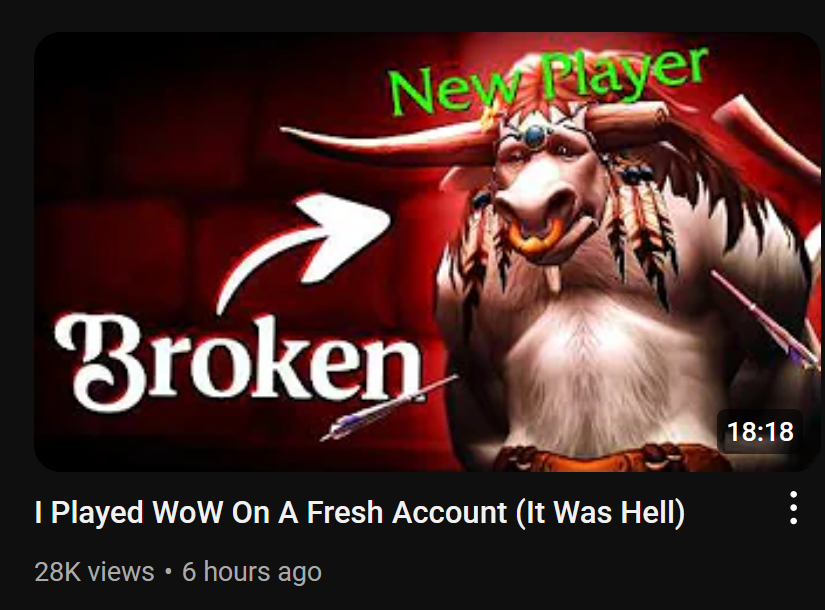Click the feather braid beside Tauren's face
The image size is (825, 610).
[x=639, y=226]
